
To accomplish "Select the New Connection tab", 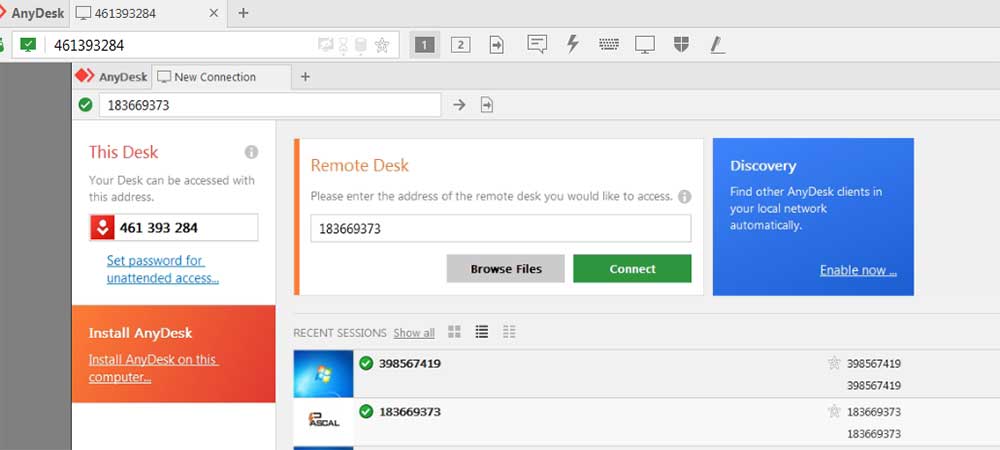I will click(222, 77).
